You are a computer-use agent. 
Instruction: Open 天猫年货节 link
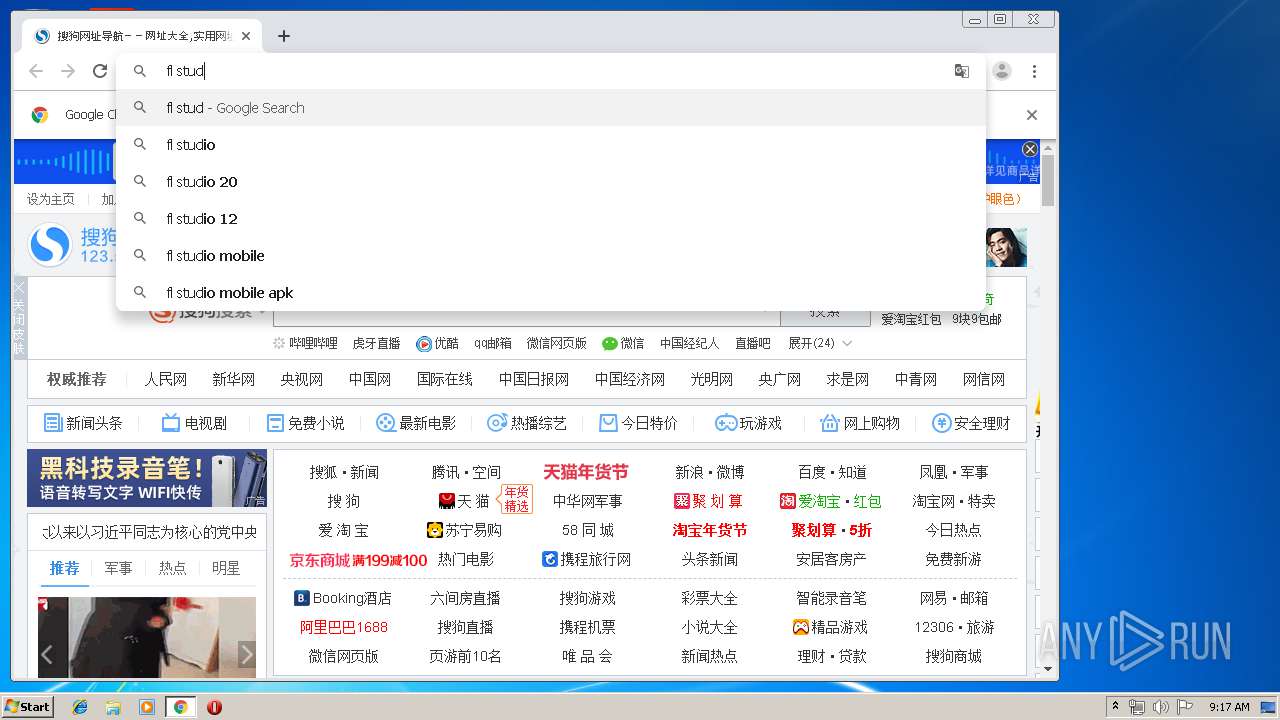pyautogui.click(x=586, y=472)
